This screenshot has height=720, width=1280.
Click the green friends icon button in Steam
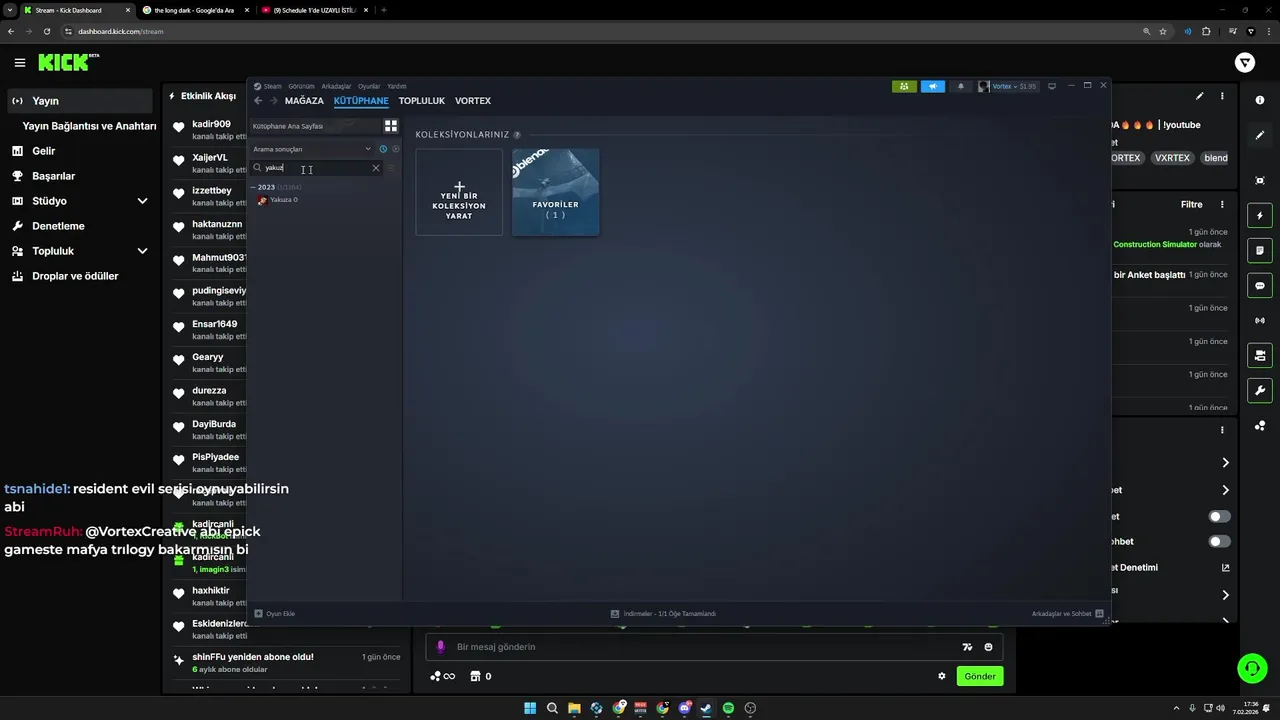coord(904,86)
